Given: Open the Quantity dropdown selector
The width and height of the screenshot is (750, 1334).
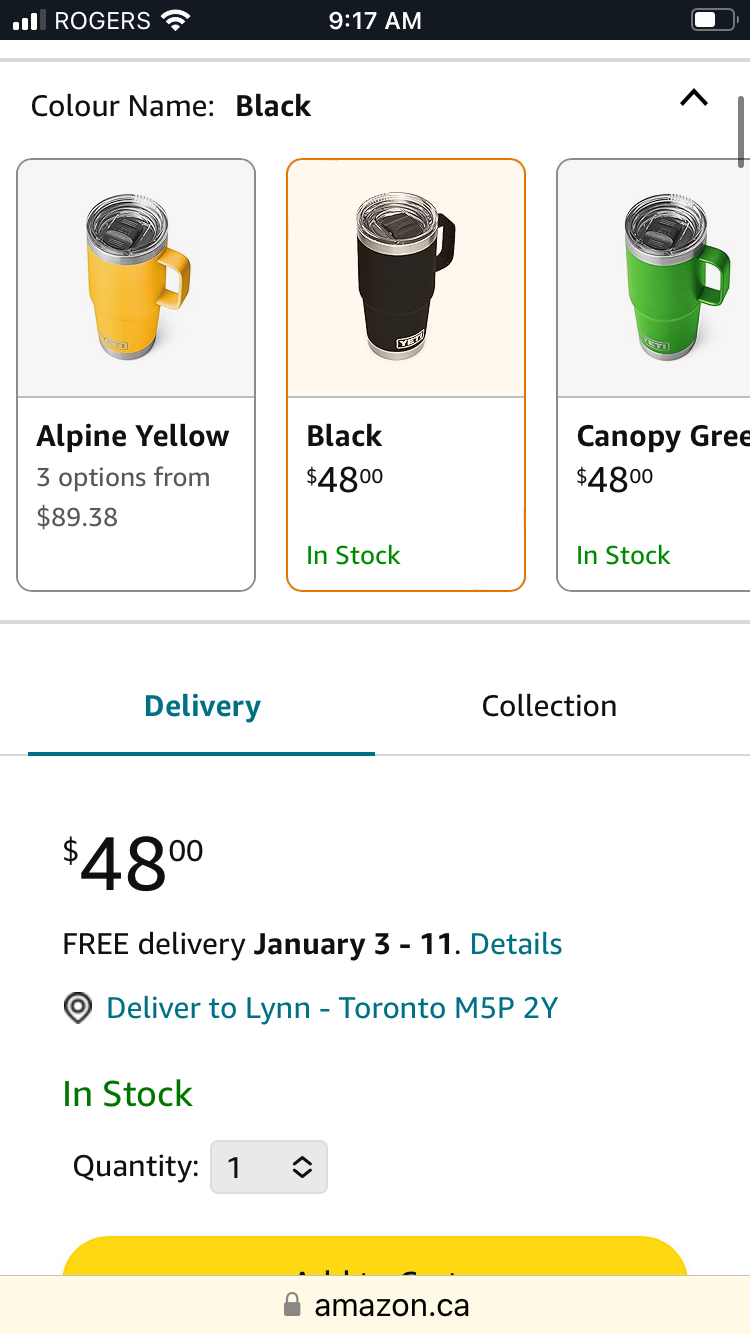Looking at the screenshot, I should (x=268, y=1167).
